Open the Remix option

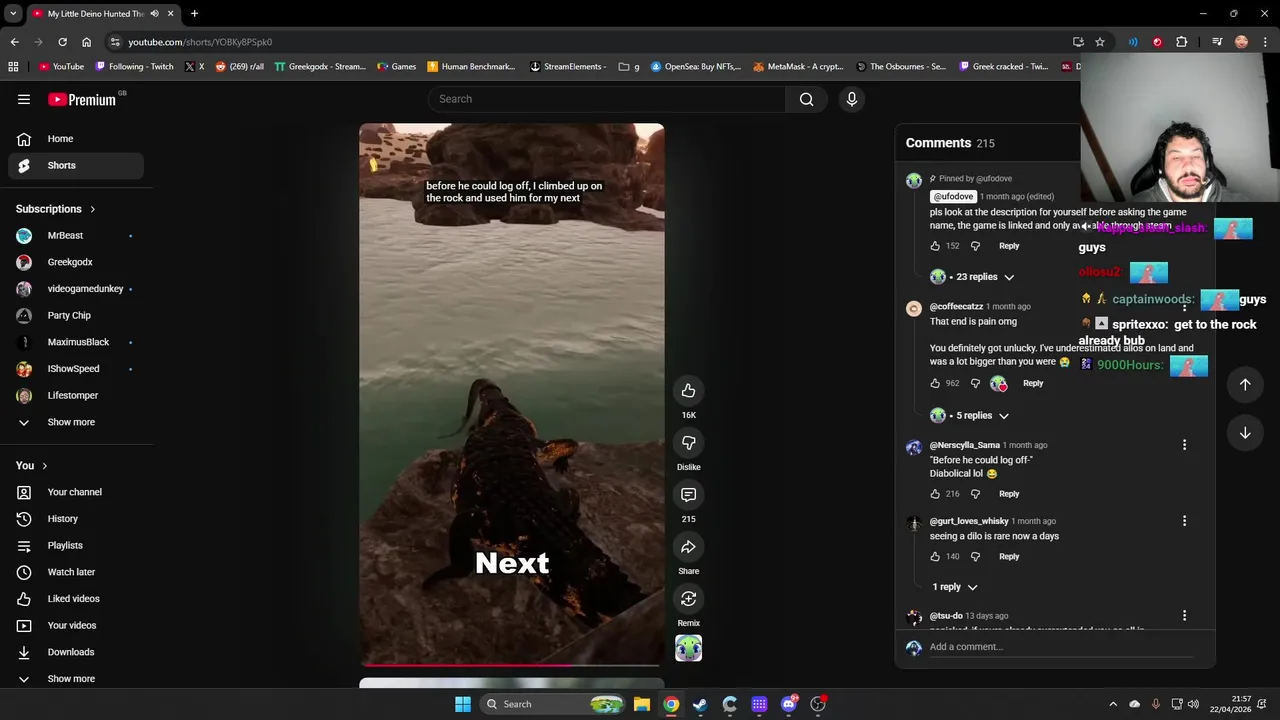point(688,598)
